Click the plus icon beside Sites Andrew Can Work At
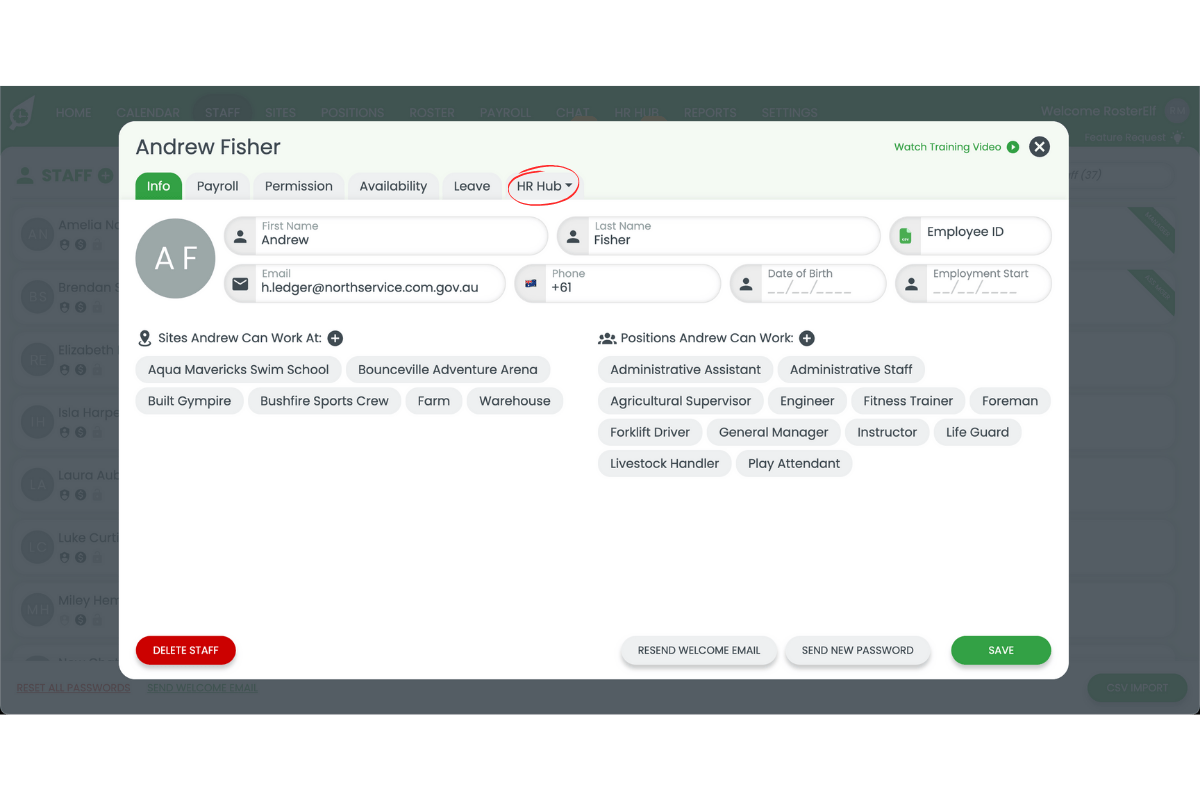Screen dimensions: 1200x800 click(334, 337)
